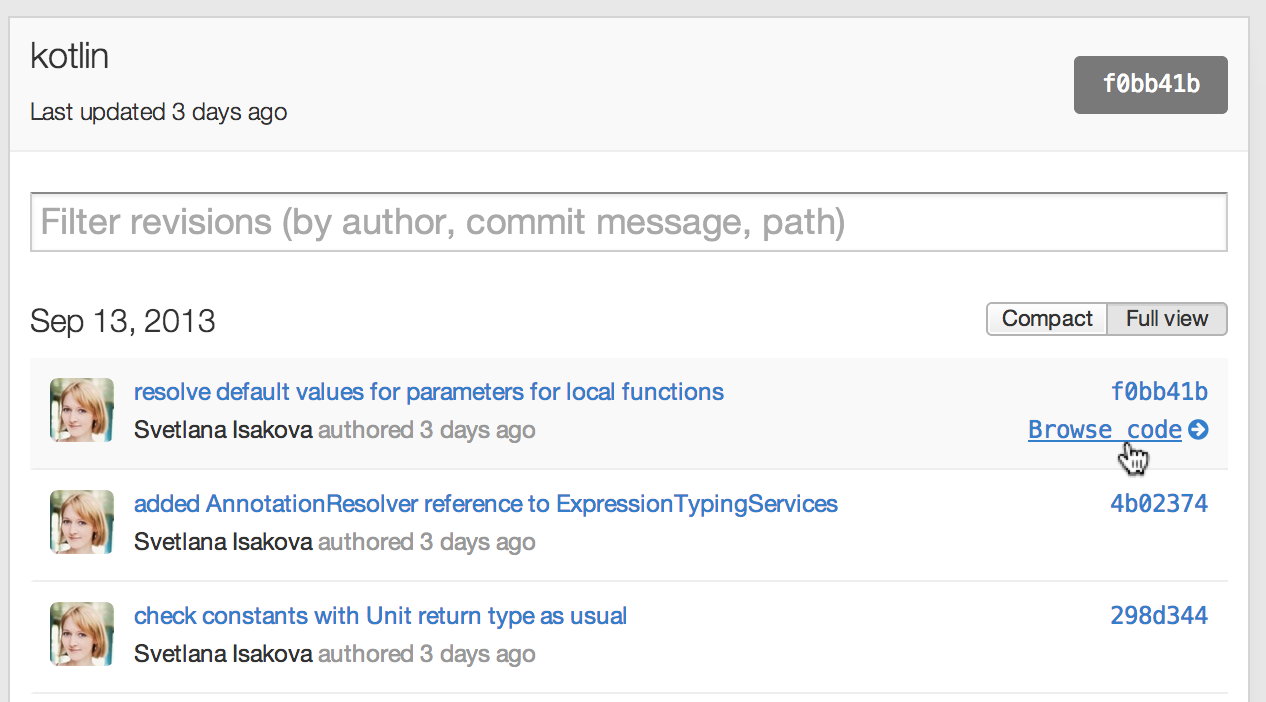
Task: Click Svetlana Isakova on the check constants commit
Action: coord(223,654)
